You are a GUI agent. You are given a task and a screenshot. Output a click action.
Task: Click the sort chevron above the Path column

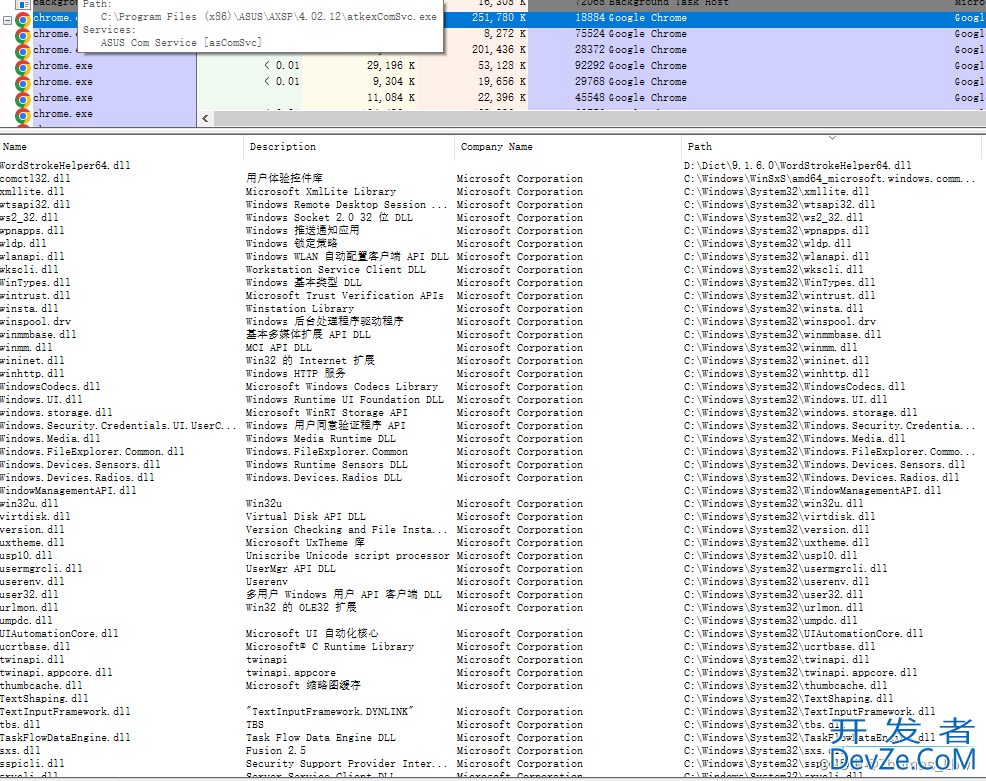832,138
